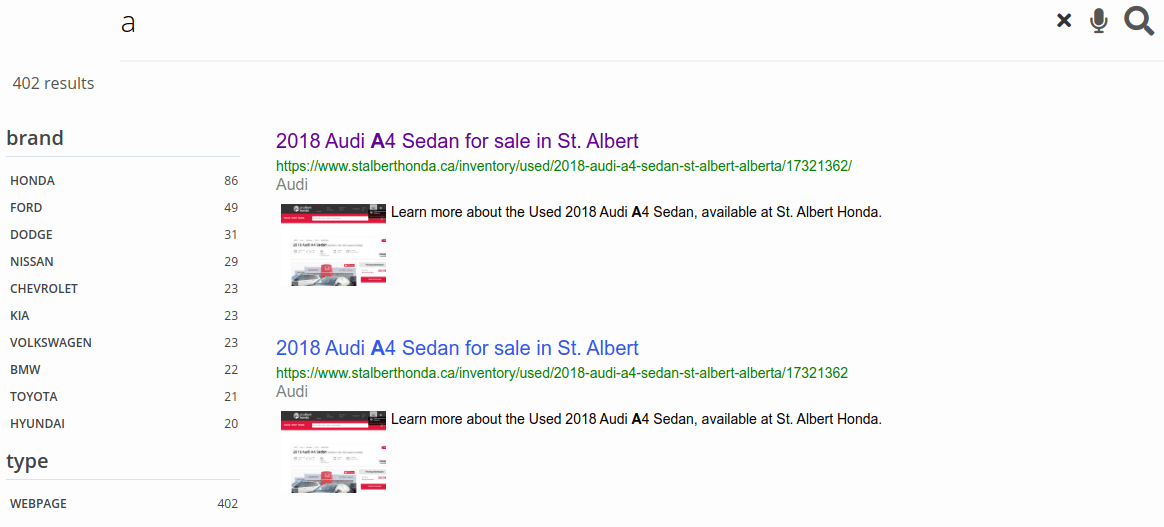Open the first result's green URL
This screenshot has width=1164, height=527.
pos(564,166)
